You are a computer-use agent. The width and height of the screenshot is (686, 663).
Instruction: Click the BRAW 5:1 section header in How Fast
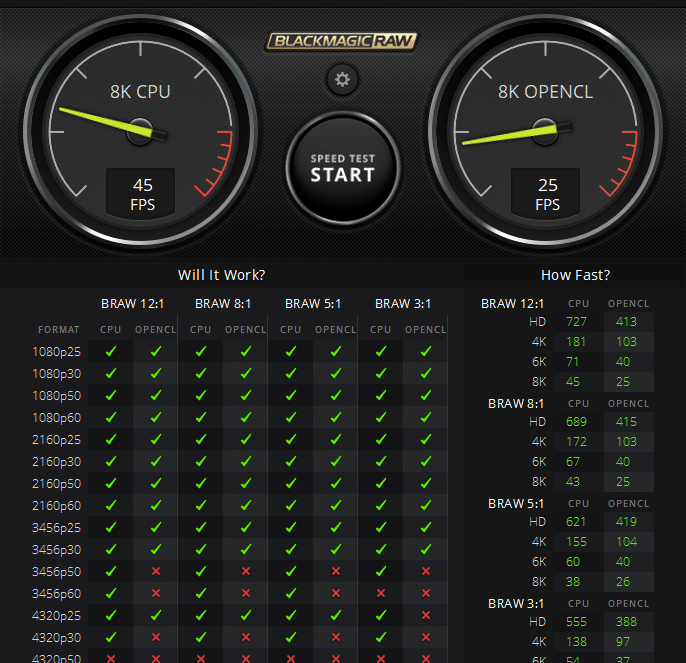516,504
